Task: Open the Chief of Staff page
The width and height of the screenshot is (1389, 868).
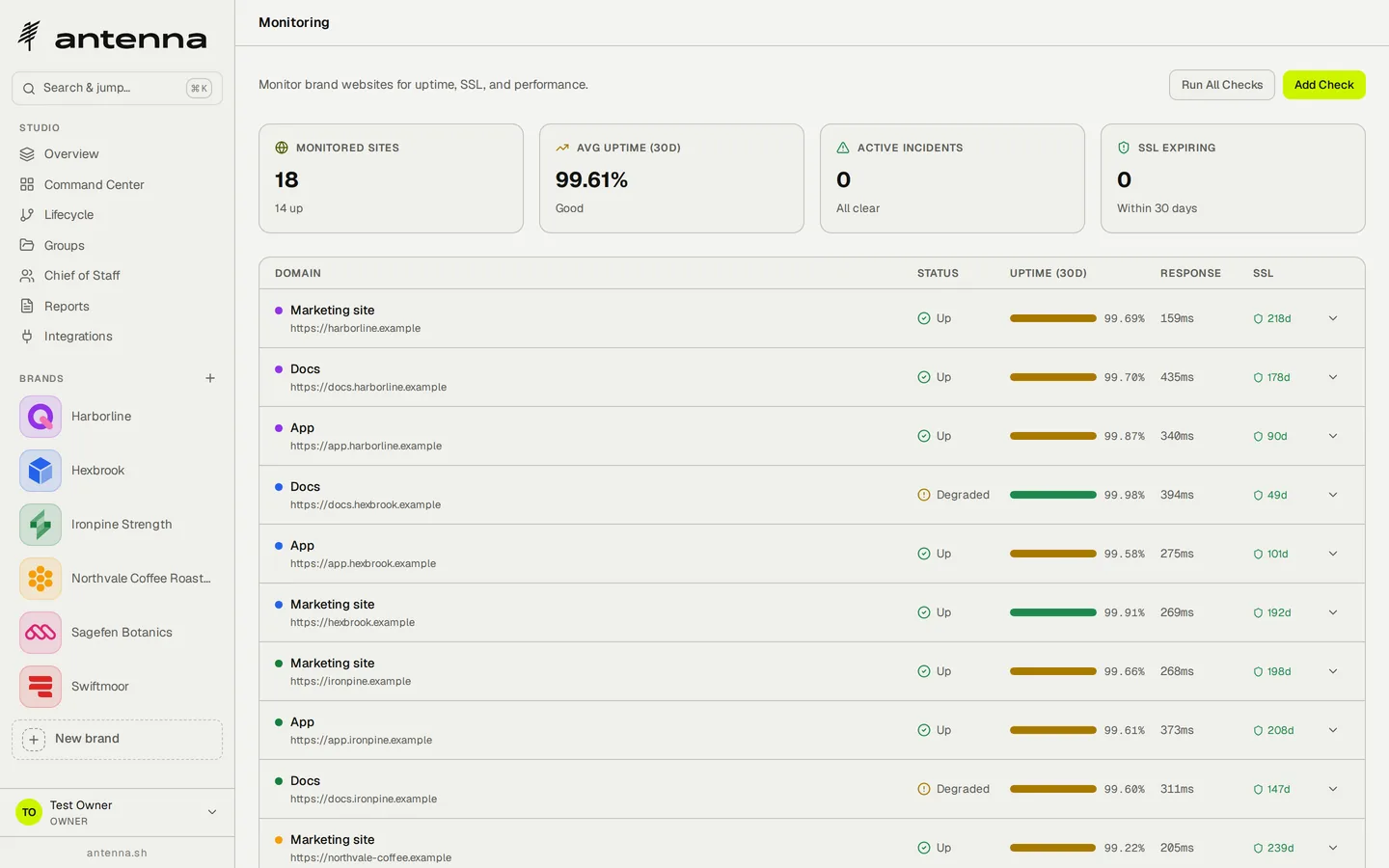Action: pyautogui.click(x=117, y=276)
